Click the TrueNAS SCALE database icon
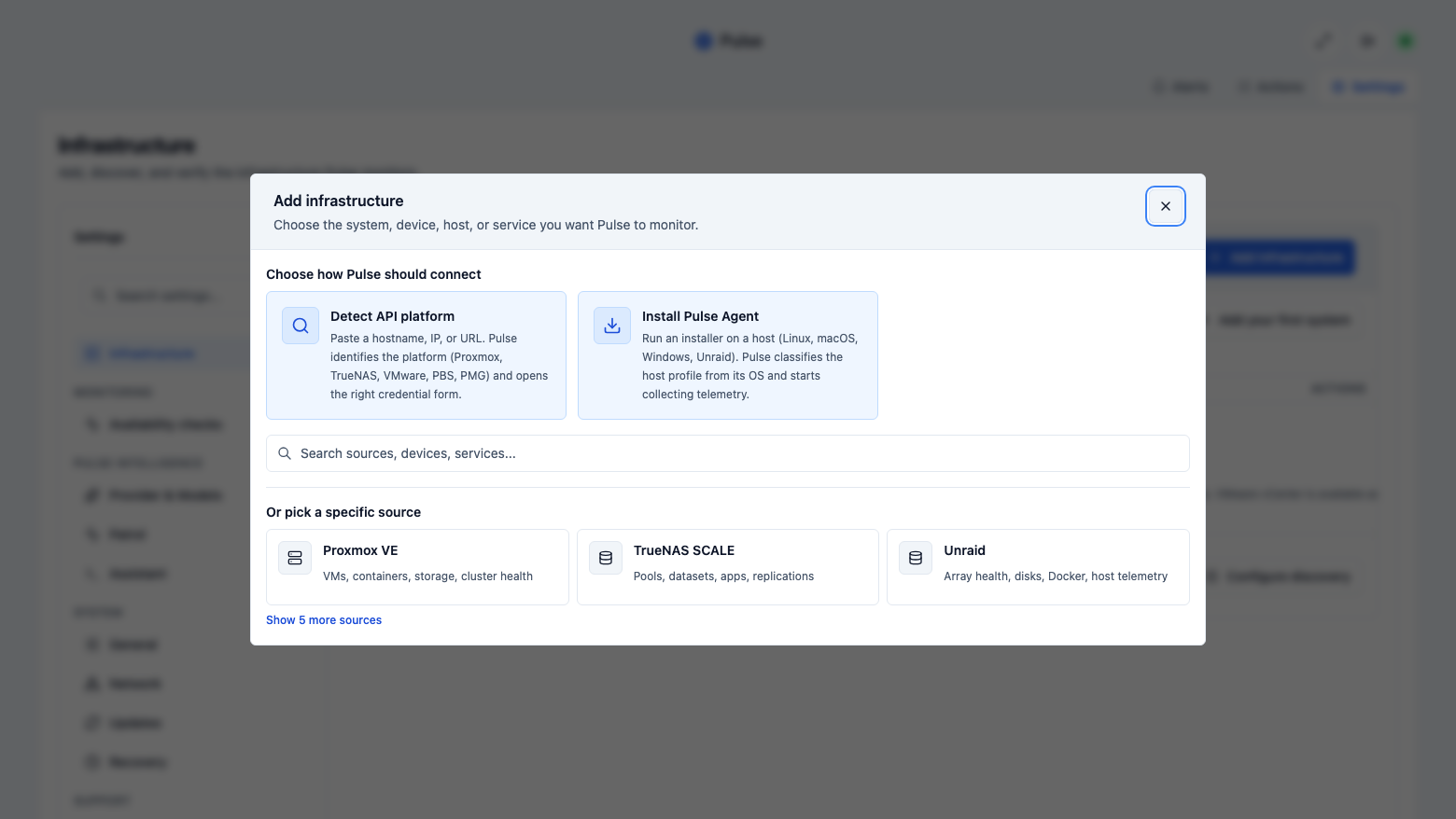This screenshot has height=819, width=1456. click(606, 558)
